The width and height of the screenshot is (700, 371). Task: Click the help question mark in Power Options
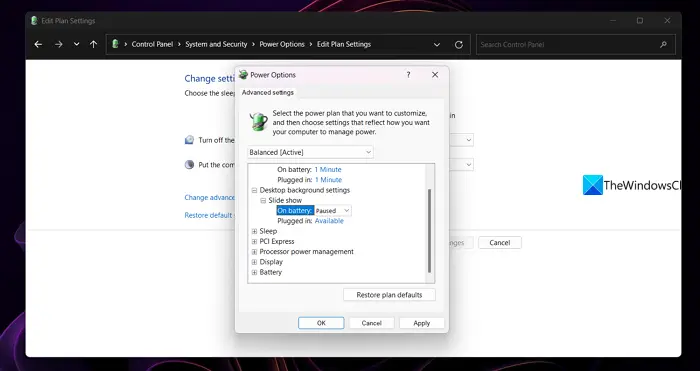[x=408, y=75]
